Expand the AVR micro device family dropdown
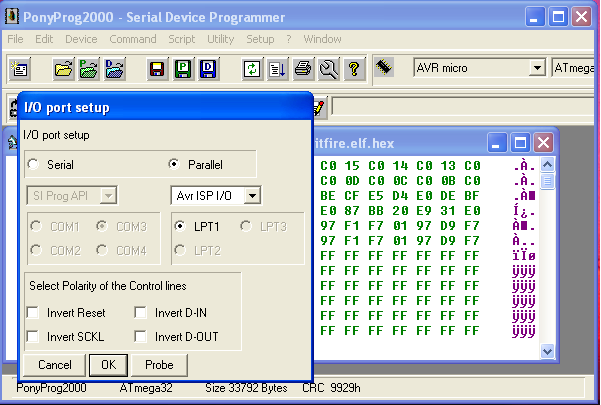This screenshot has height=405, width=601. tap(537, 68)
